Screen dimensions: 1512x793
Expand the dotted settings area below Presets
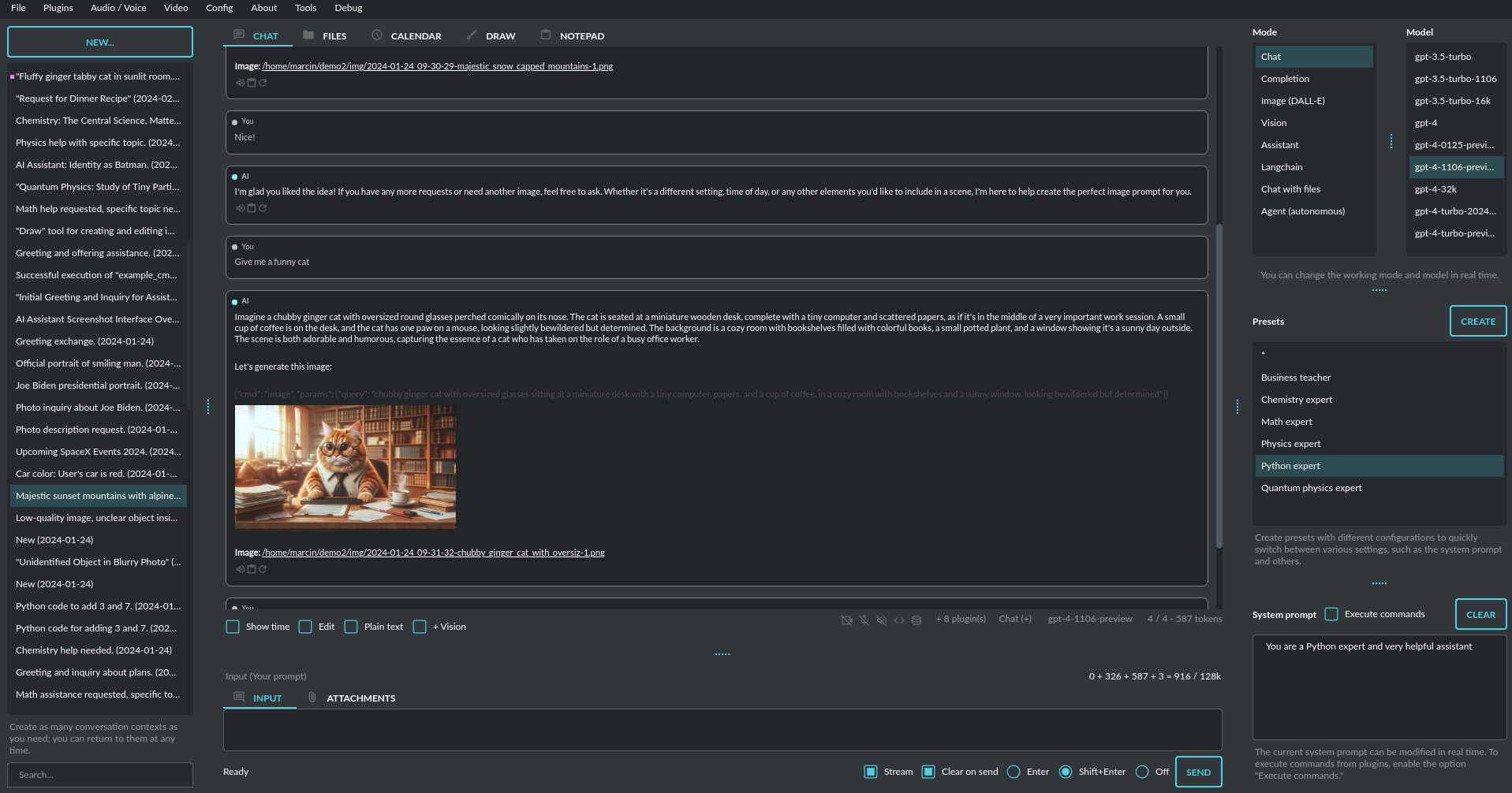coord(1378,583)
